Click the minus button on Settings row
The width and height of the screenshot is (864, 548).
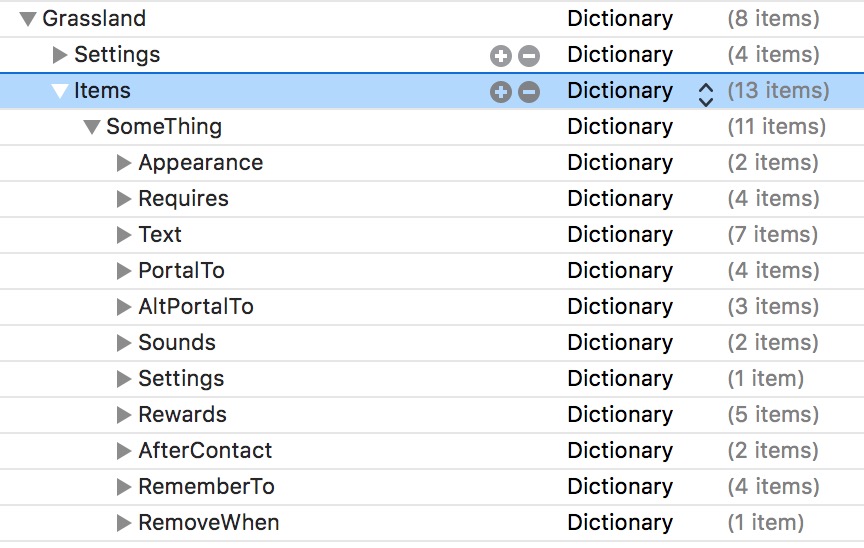529,56
